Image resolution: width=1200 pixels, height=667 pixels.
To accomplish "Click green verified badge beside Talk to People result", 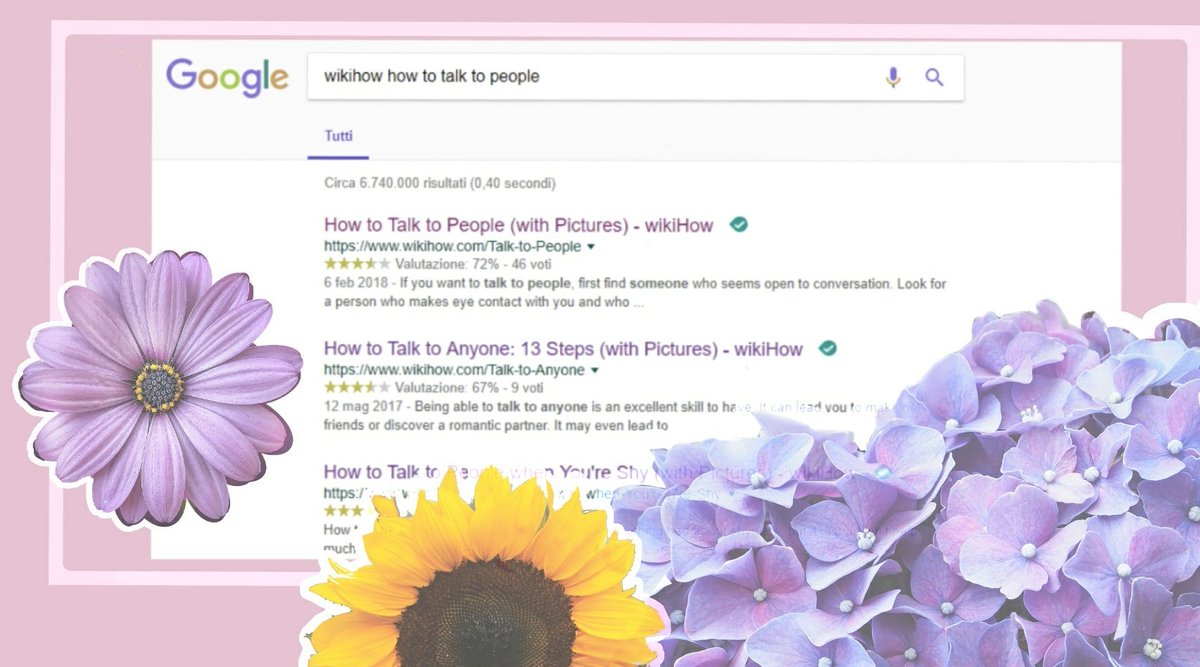I will (x=738, y=224).
